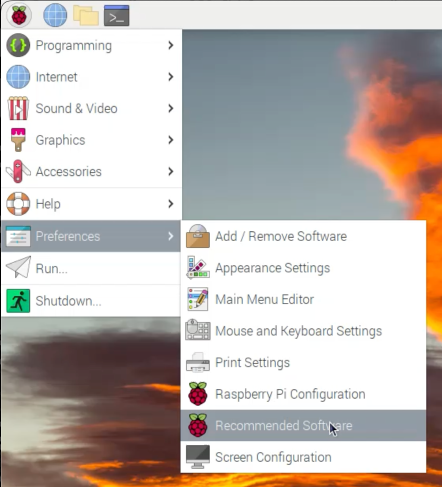Click the Main Menu Editor pencil icon

pos(198,299)
